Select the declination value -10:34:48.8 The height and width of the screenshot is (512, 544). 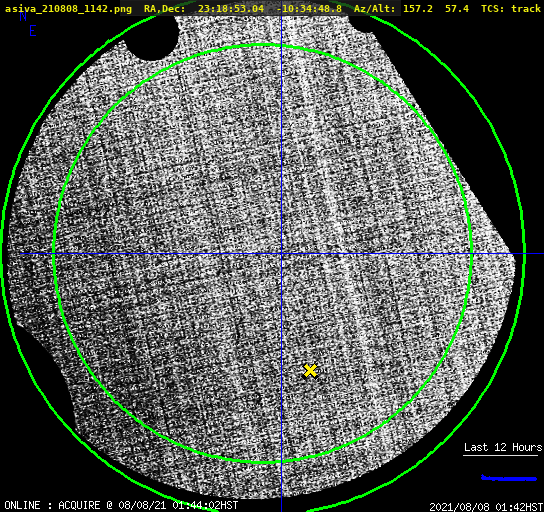(309, 9)
